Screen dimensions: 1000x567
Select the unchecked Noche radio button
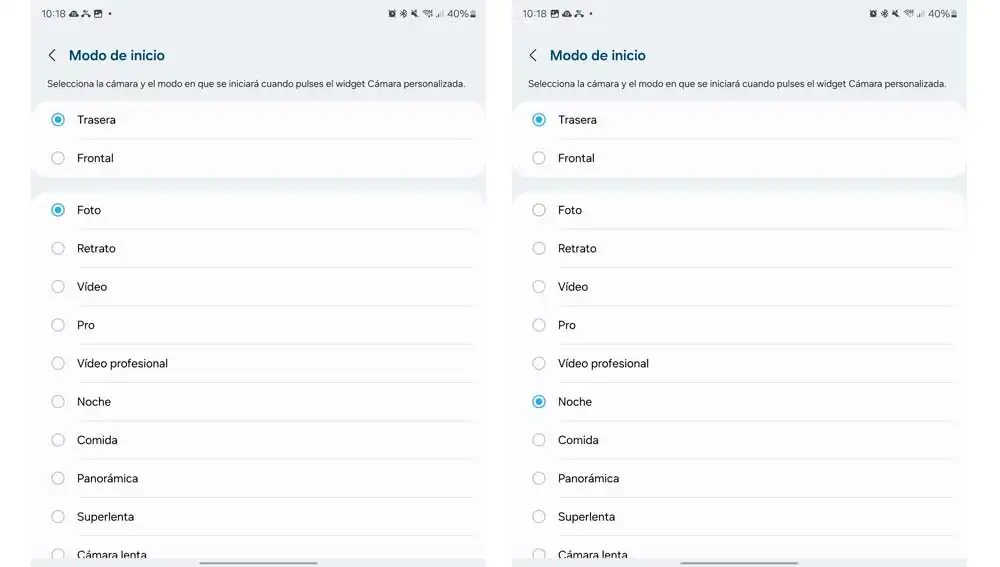click(58, 402)
